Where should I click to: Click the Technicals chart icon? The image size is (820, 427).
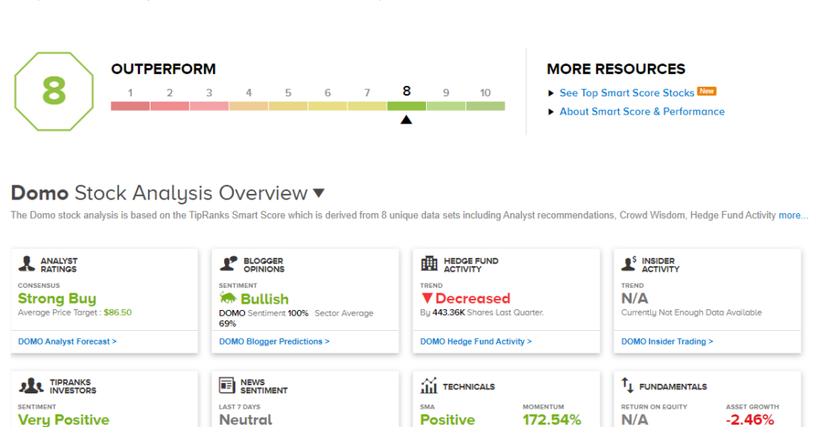point(429,386)
